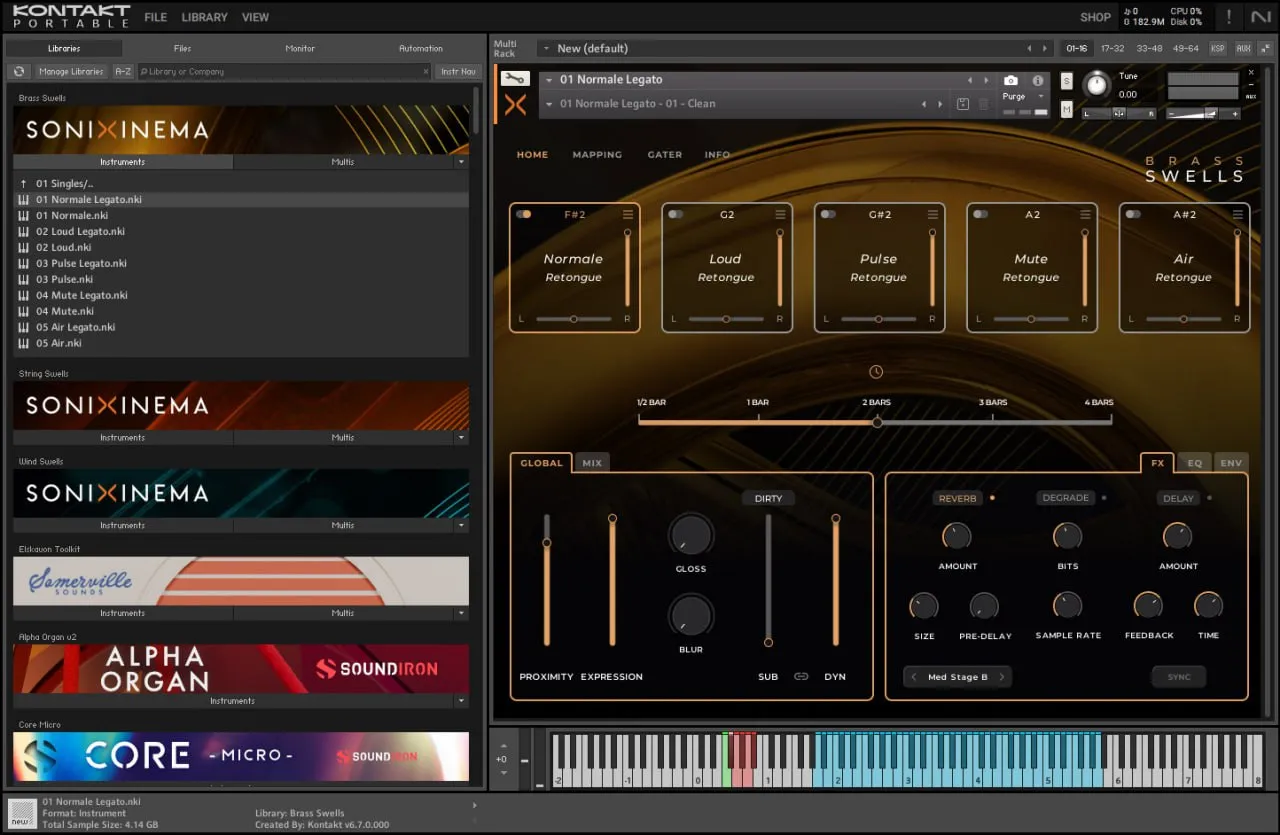The width and height of the screenshot is (1280, 835).
Task: Click the clock sync icon above length slider
Action: [x=876, y=372]
